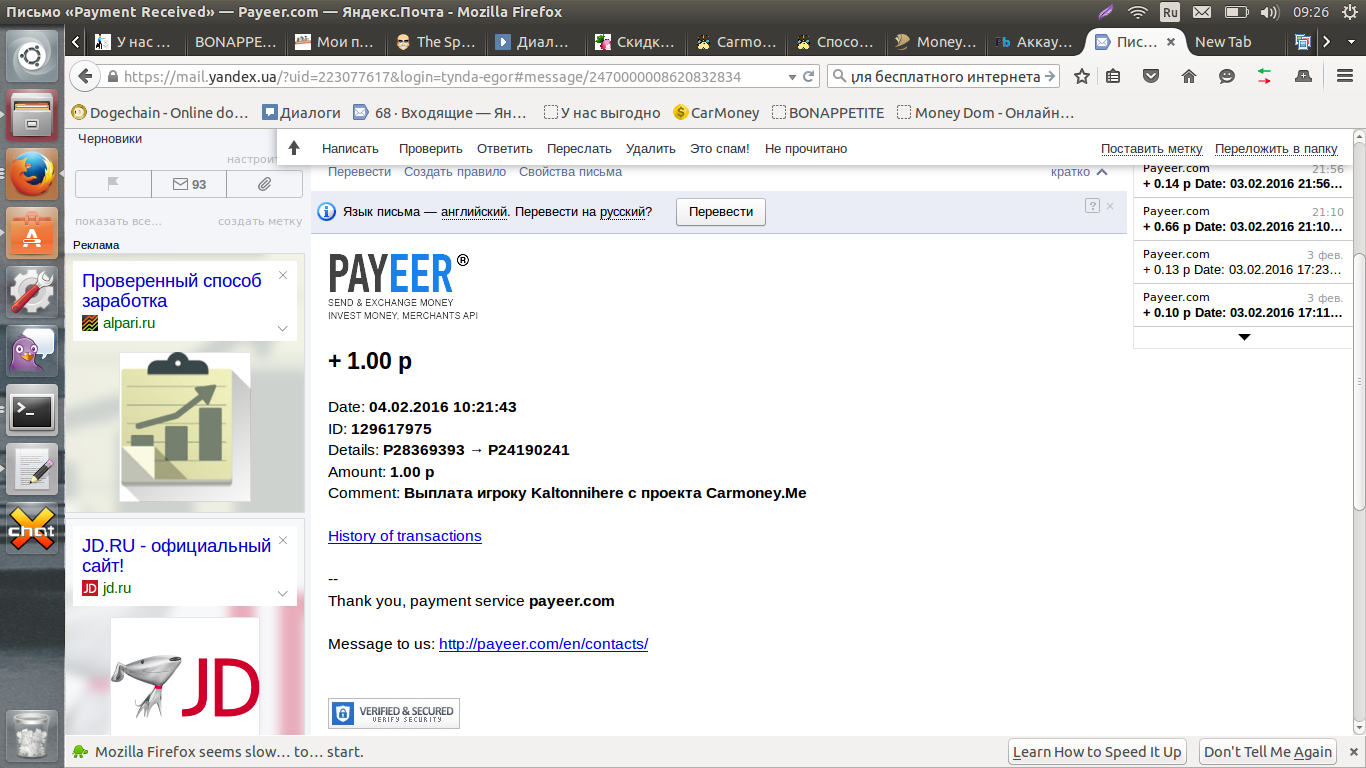Click the Pocket icon in Firefox toolbar
This screenshot has width=1366, height=768.
(x=1151, y=76)
